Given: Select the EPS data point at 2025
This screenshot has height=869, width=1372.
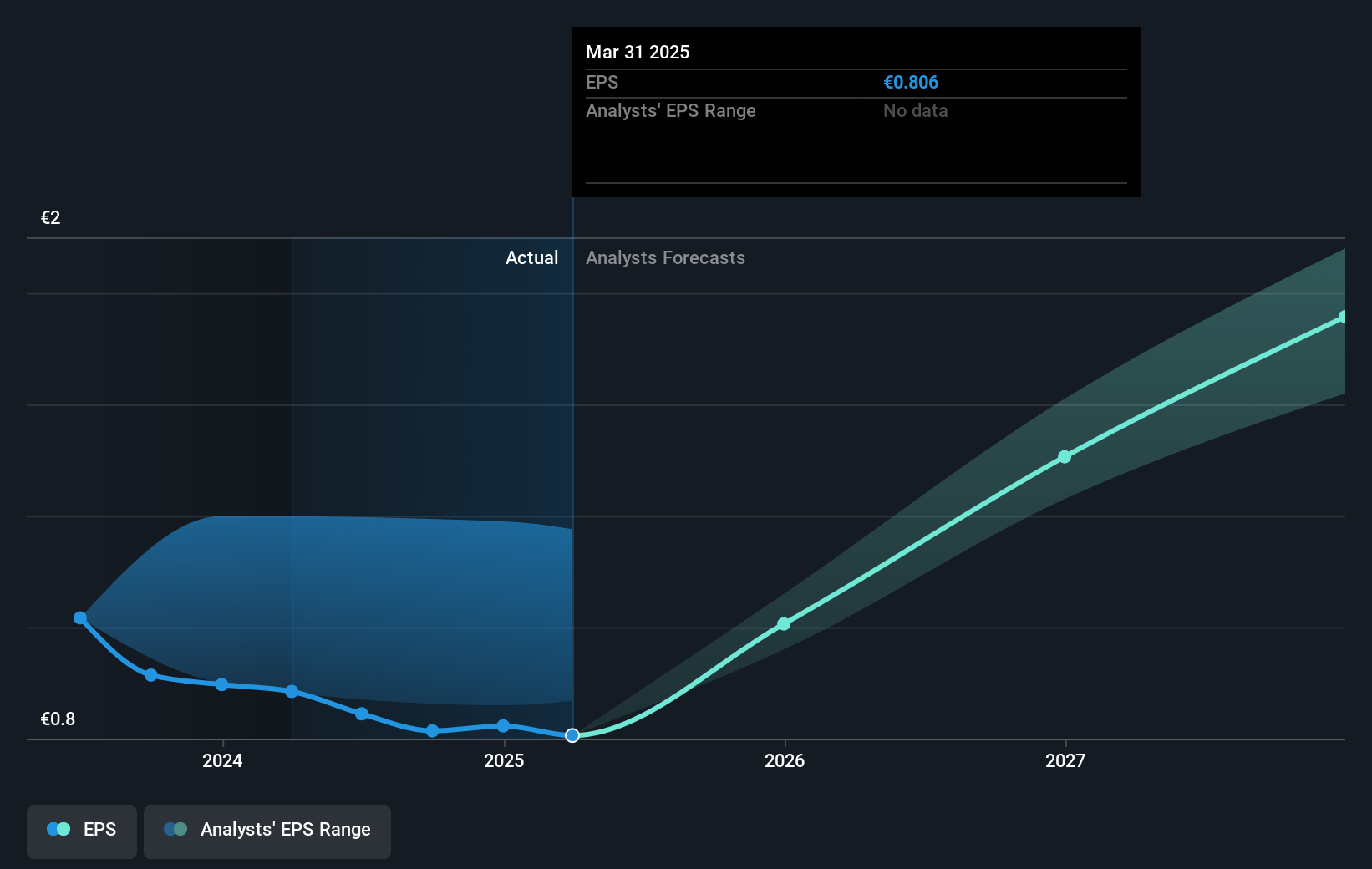Looking at the screenshot, I should (x=503, y=726).
